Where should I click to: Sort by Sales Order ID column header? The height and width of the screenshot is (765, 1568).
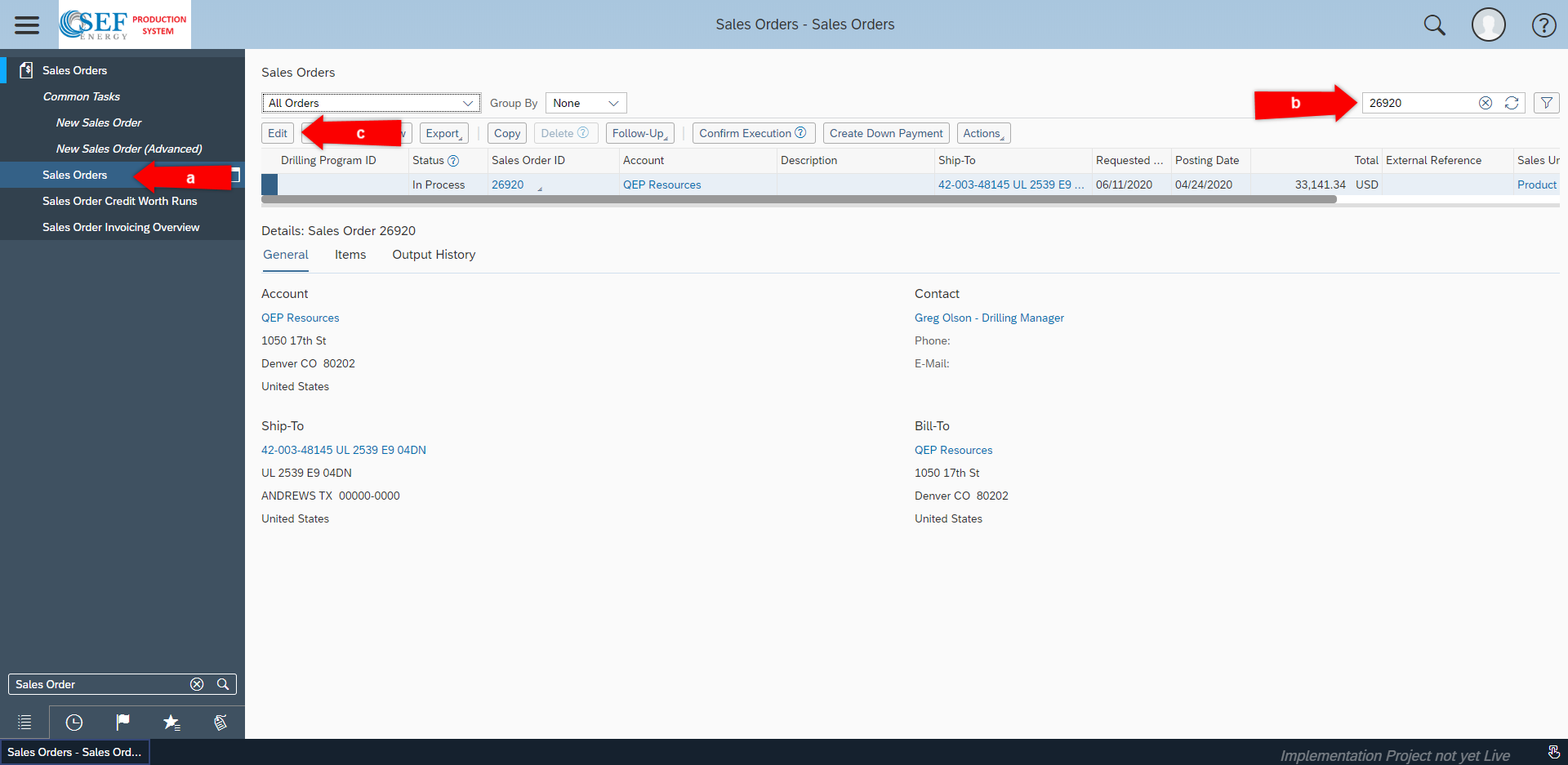point(528,160)
